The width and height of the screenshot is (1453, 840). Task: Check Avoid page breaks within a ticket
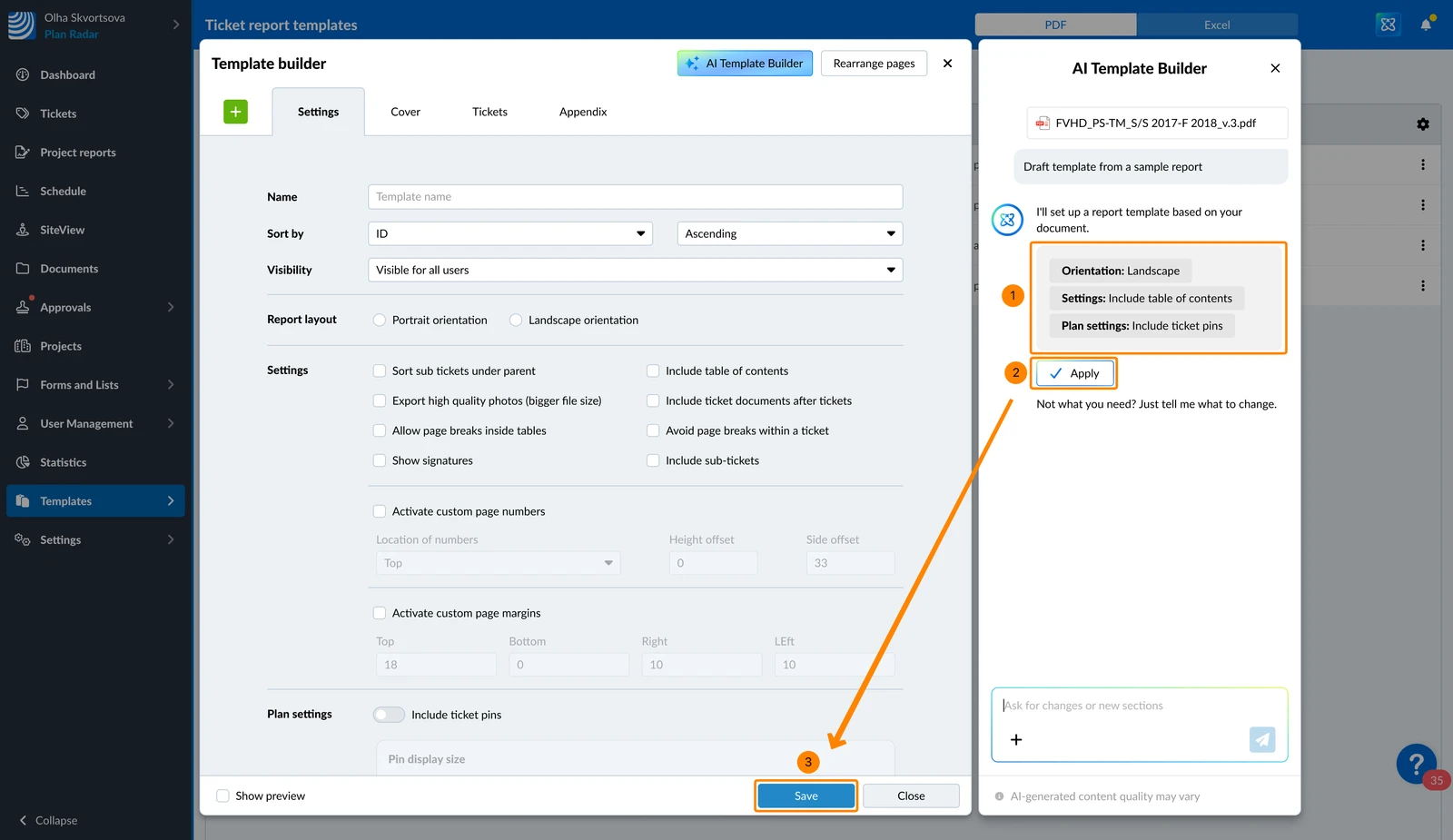coord(653,430)
